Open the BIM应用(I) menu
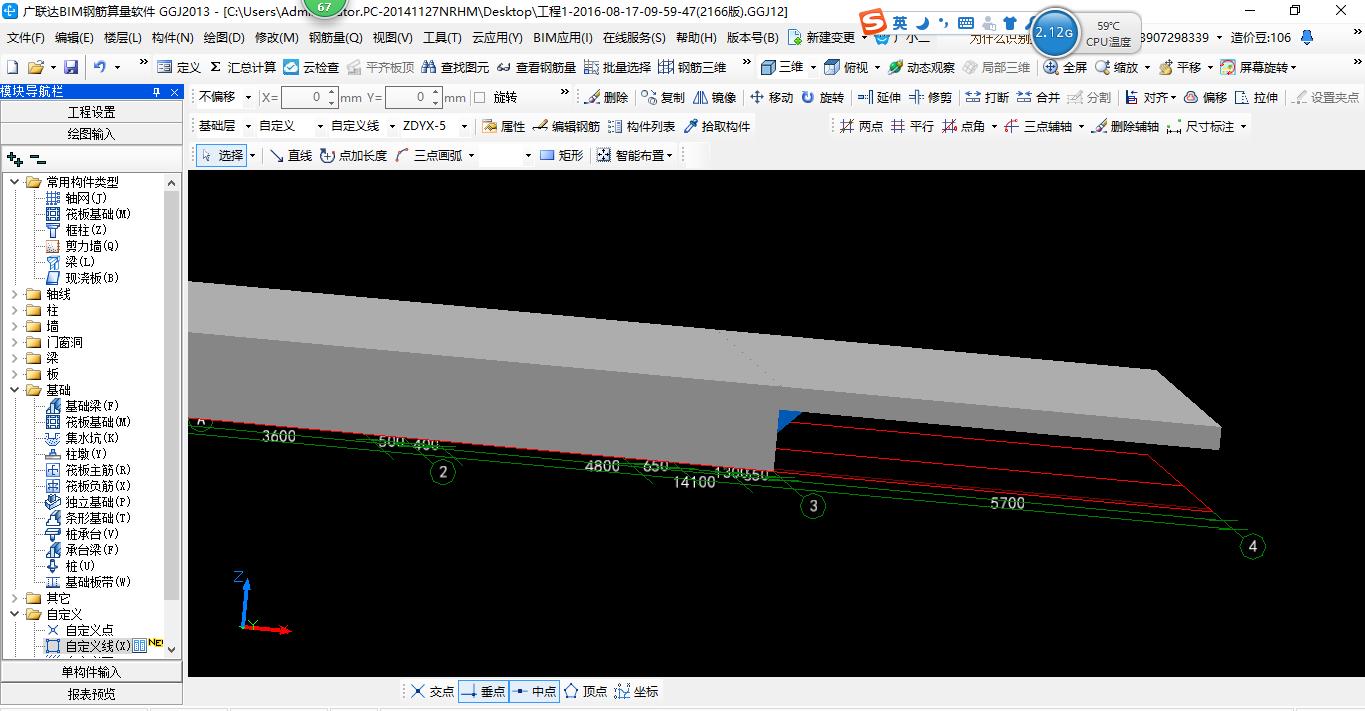 562,37
